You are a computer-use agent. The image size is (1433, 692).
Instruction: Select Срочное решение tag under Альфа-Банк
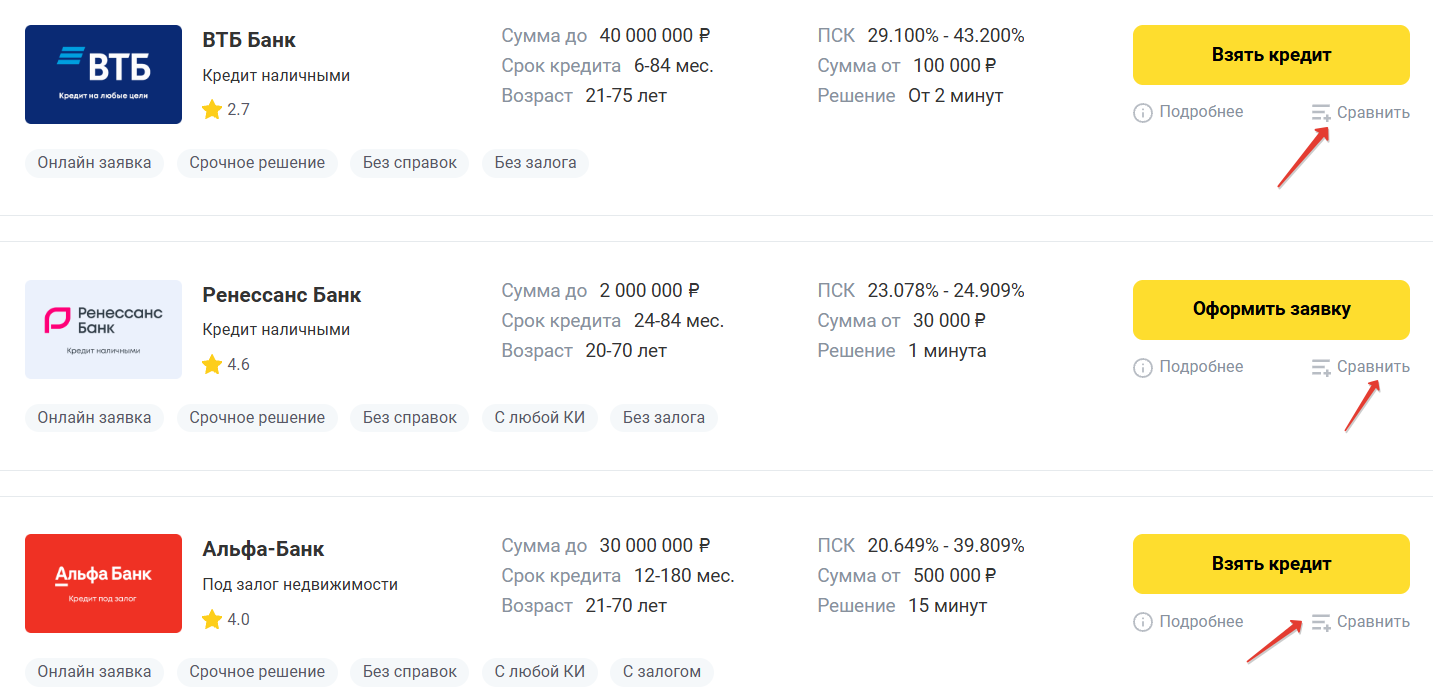click(x=257, y=672)
